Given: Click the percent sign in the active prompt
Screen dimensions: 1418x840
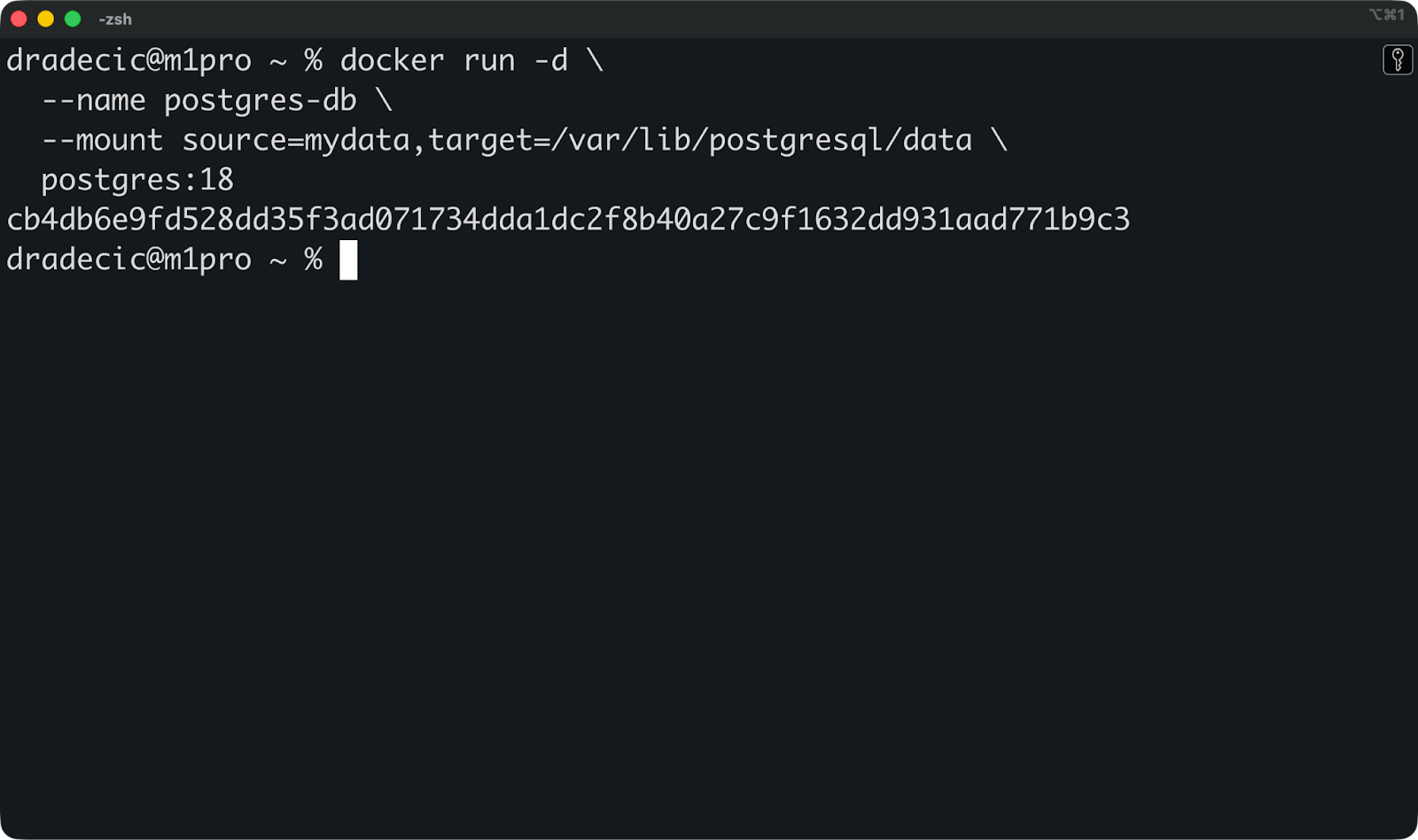Looking at the screenshot, I should tap(313, 260).
